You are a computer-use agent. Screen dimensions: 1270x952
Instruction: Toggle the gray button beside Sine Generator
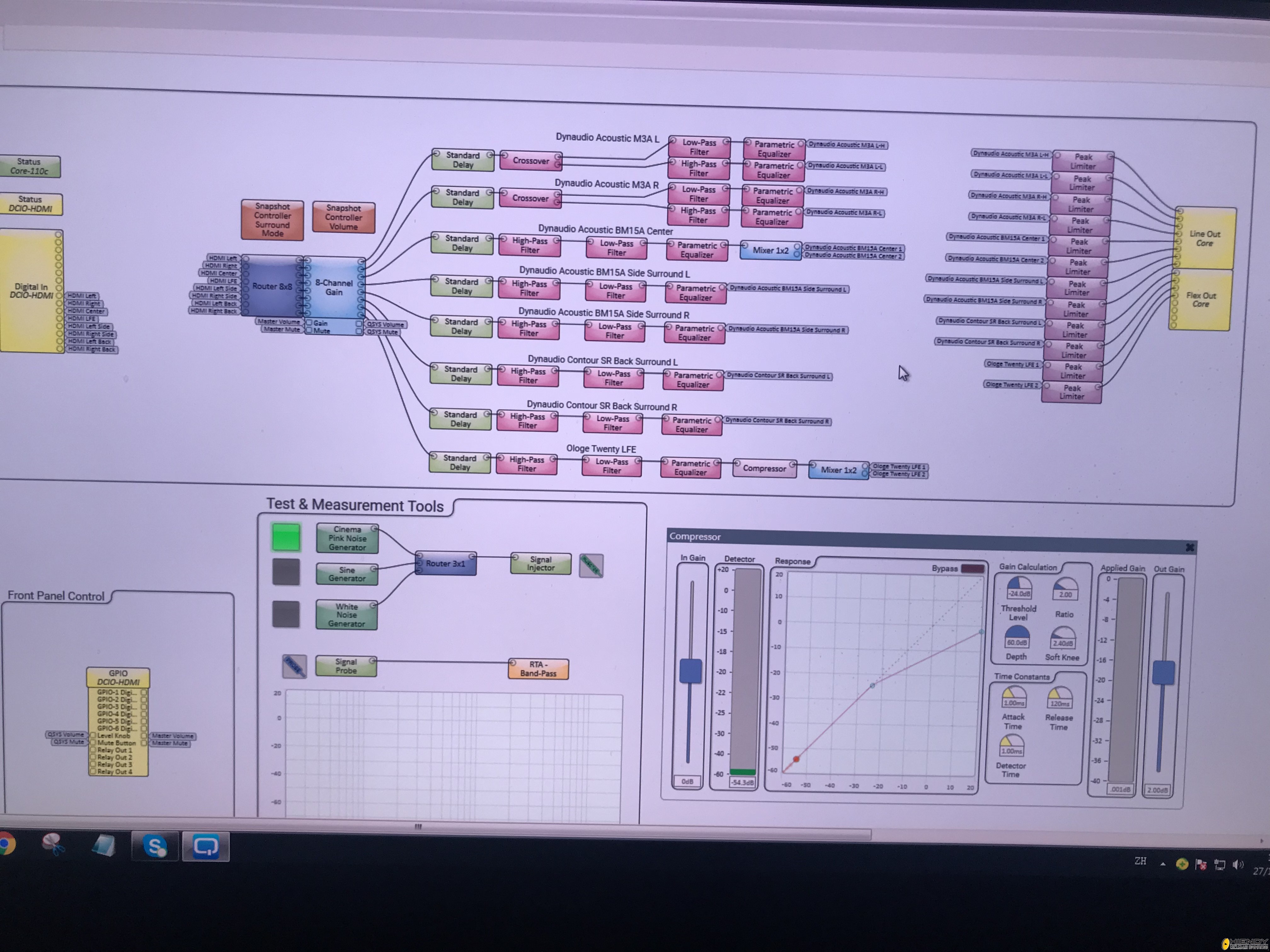pos(286,572)
